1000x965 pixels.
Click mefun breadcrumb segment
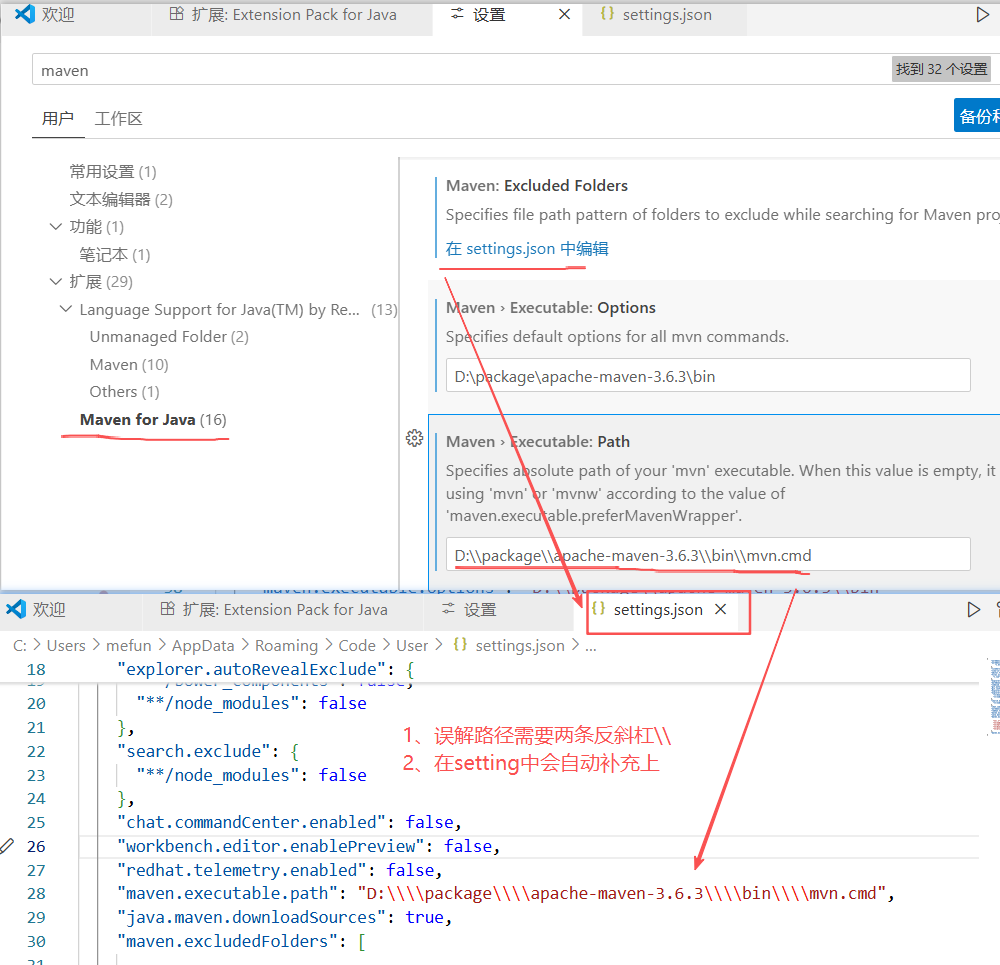(129, 645)
